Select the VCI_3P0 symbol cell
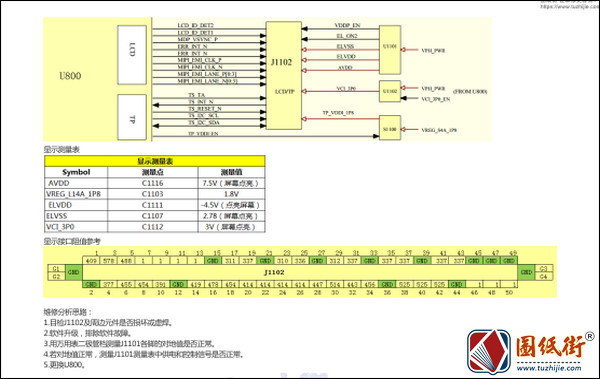Viewport: 600px width, 379px height. pyautogui.click(x=76, y=227)
